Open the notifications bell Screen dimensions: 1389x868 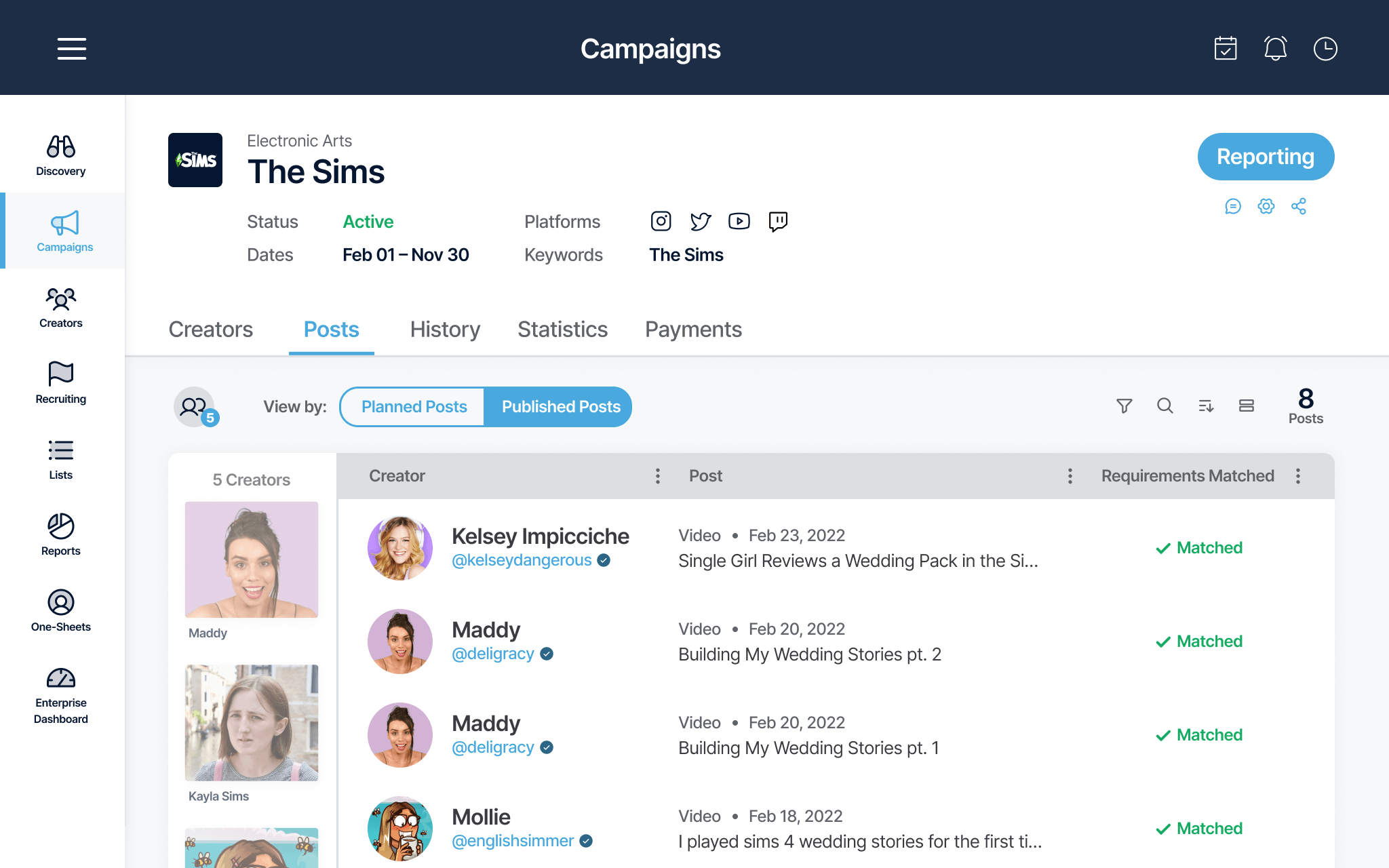(1275, 49)
